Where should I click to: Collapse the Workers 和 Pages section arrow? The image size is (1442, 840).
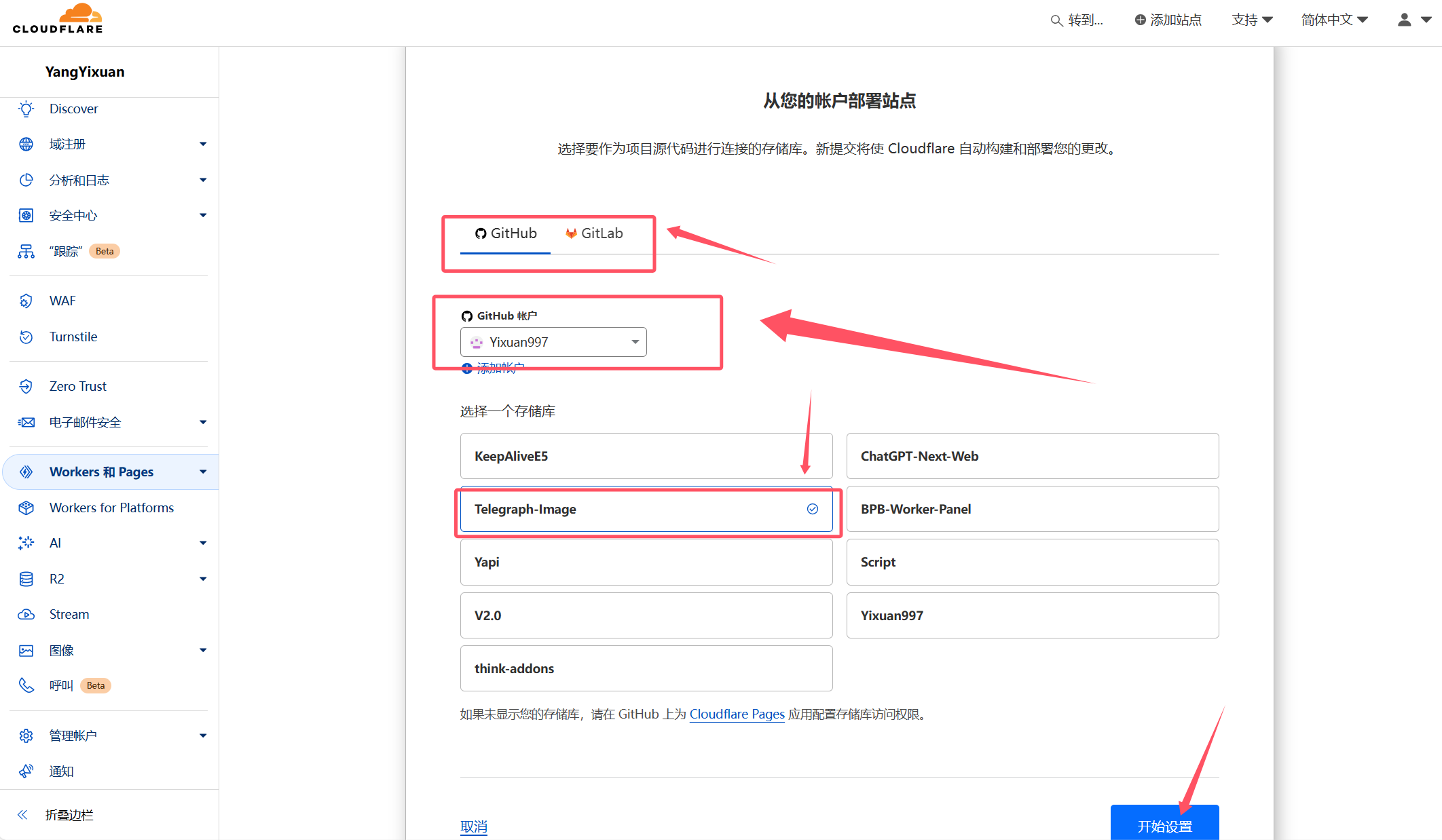203,472
